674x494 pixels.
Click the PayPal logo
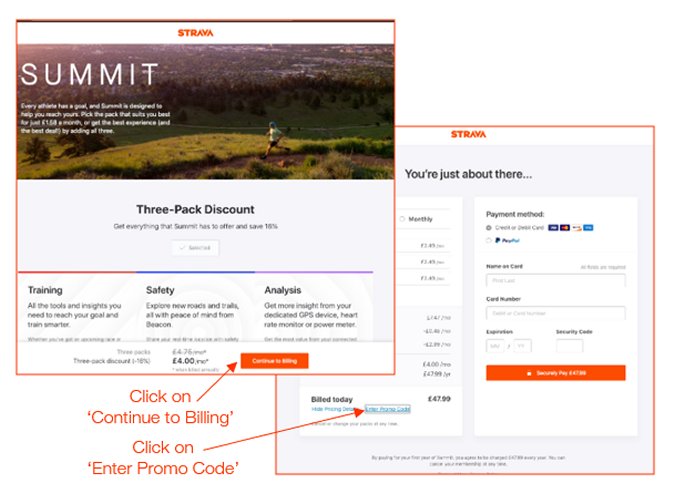coord(507,240)
